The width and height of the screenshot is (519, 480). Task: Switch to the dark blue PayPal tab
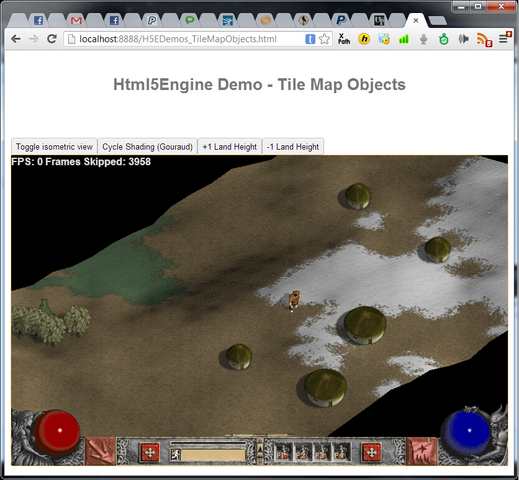point(341,21)
